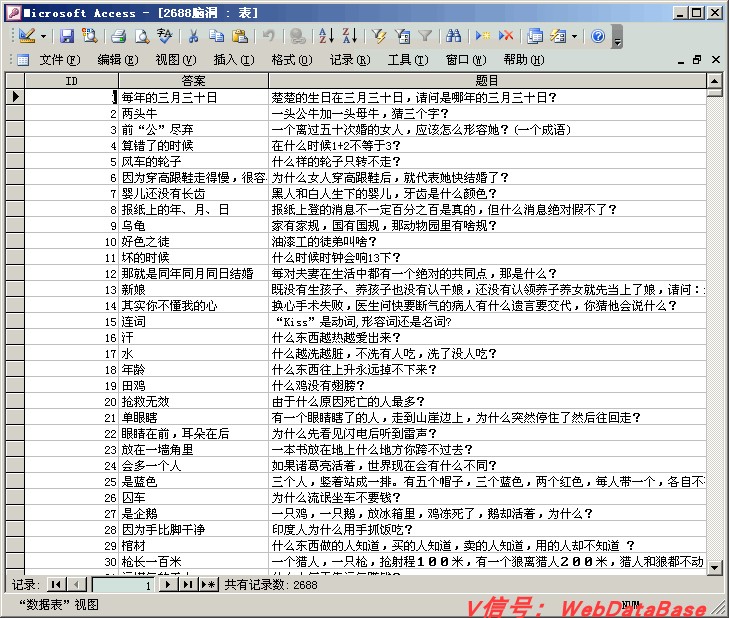Click the New Object toolbar icon
The width and height of the screenshot is (729, 618).
coord(558,36)
